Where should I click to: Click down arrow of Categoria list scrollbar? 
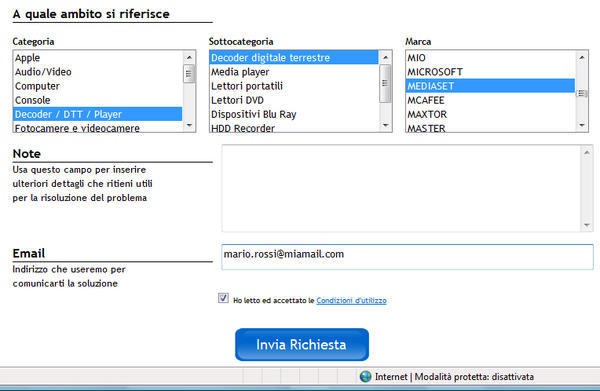point(189,125)
